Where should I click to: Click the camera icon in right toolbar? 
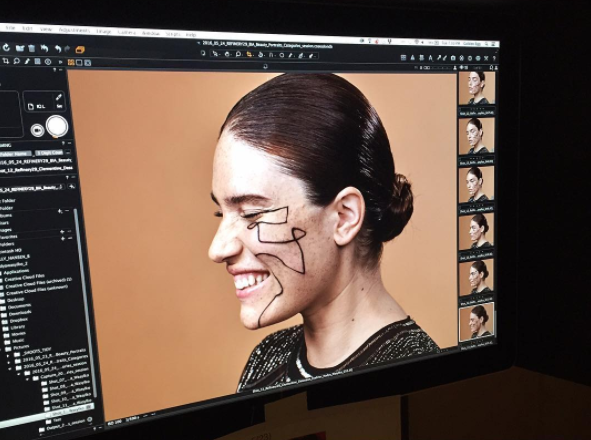[x=453, y=58]
